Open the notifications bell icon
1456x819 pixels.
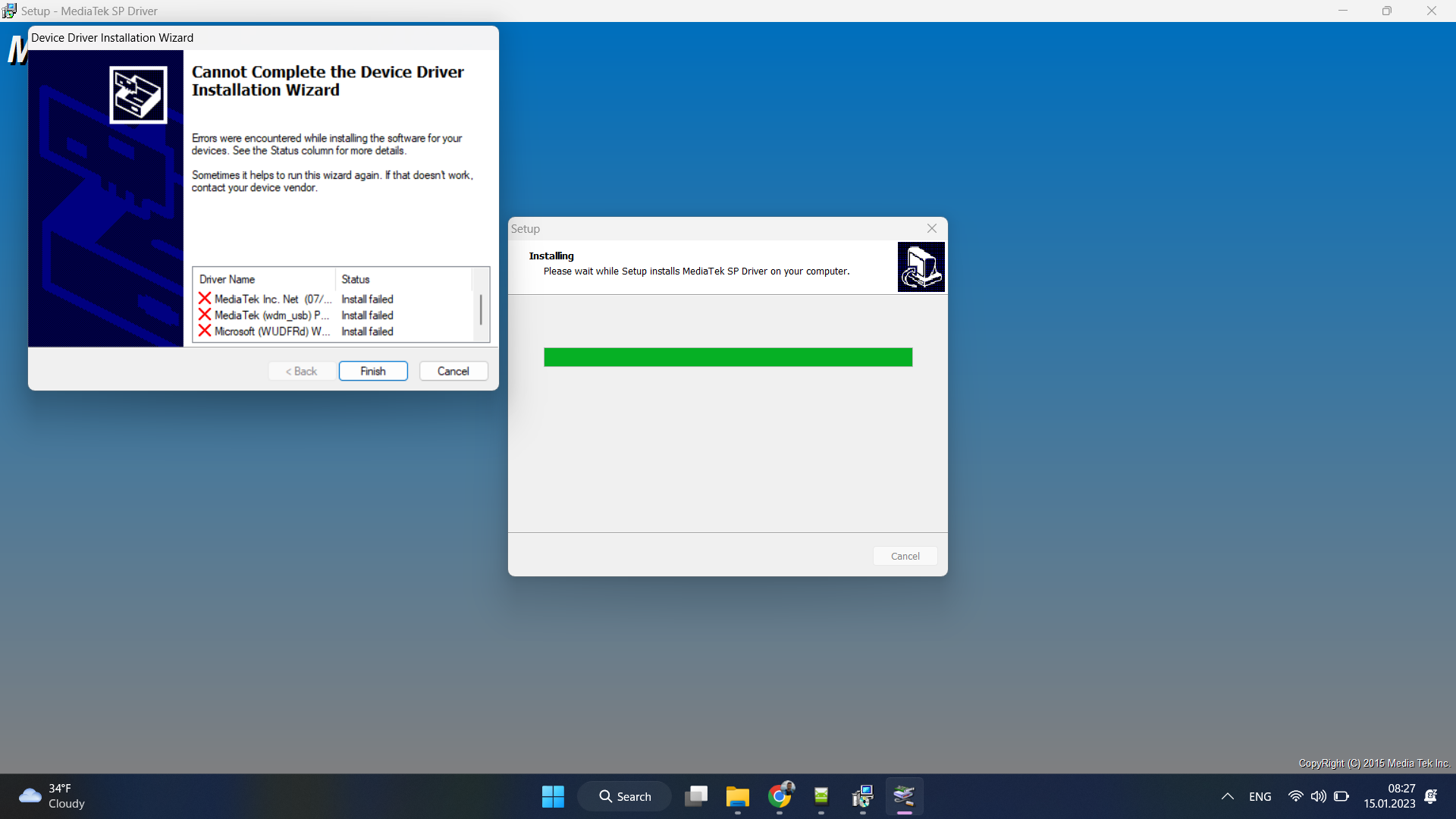click(x=1431, y=796)
